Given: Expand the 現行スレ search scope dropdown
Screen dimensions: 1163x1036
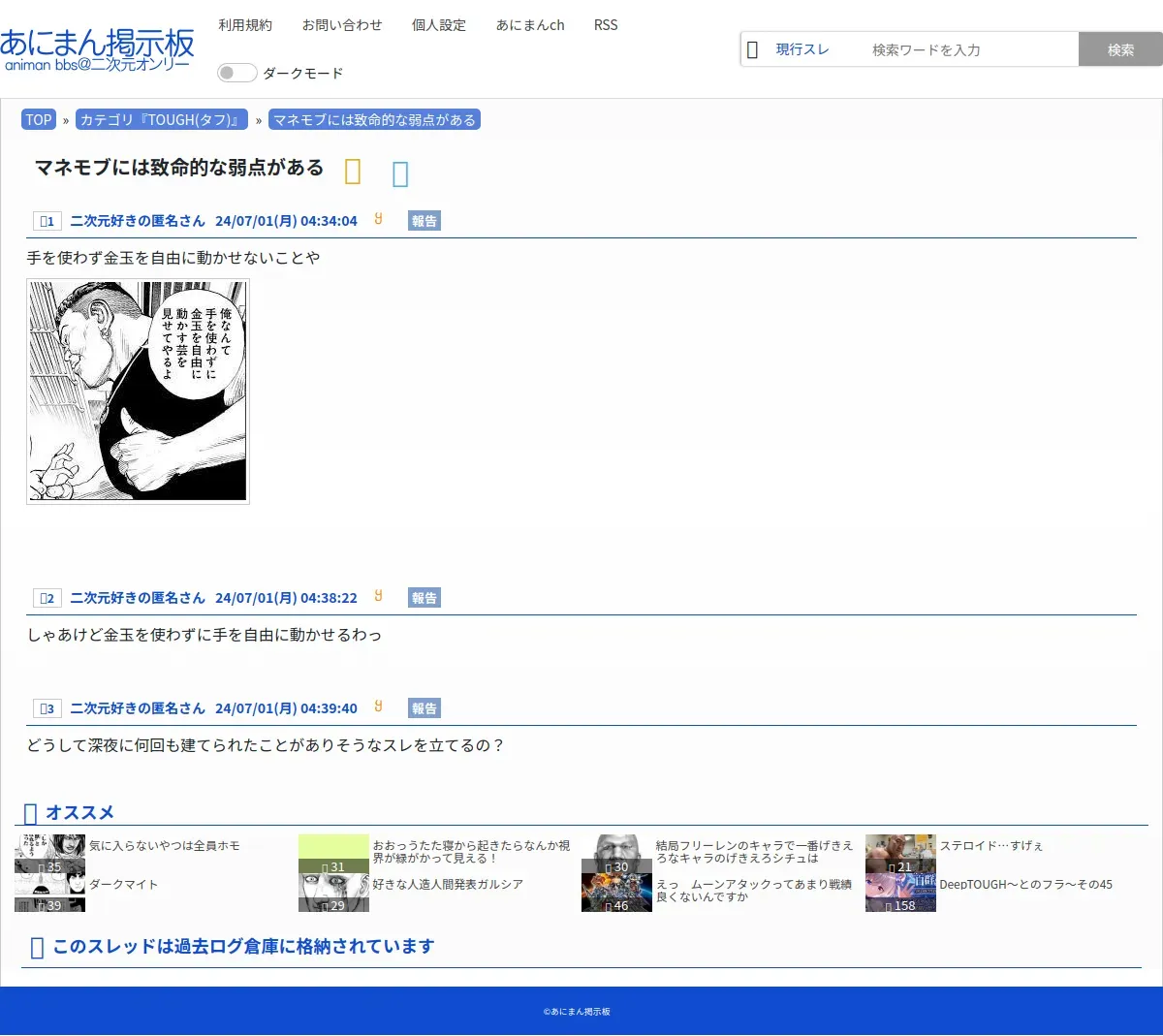Looking at the screenshot, I should 802,49.
